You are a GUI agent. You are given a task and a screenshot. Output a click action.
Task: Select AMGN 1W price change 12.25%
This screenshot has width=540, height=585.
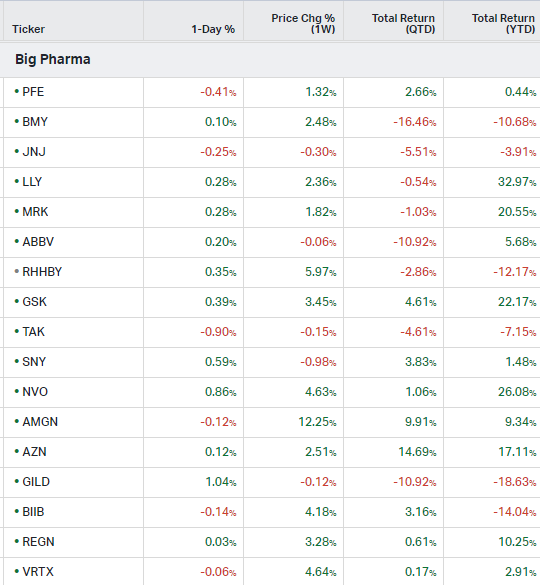317,422
